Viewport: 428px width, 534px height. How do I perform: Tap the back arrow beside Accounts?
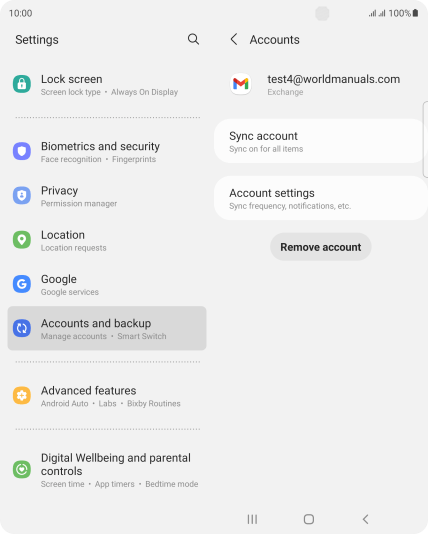(x=234, y=40)
